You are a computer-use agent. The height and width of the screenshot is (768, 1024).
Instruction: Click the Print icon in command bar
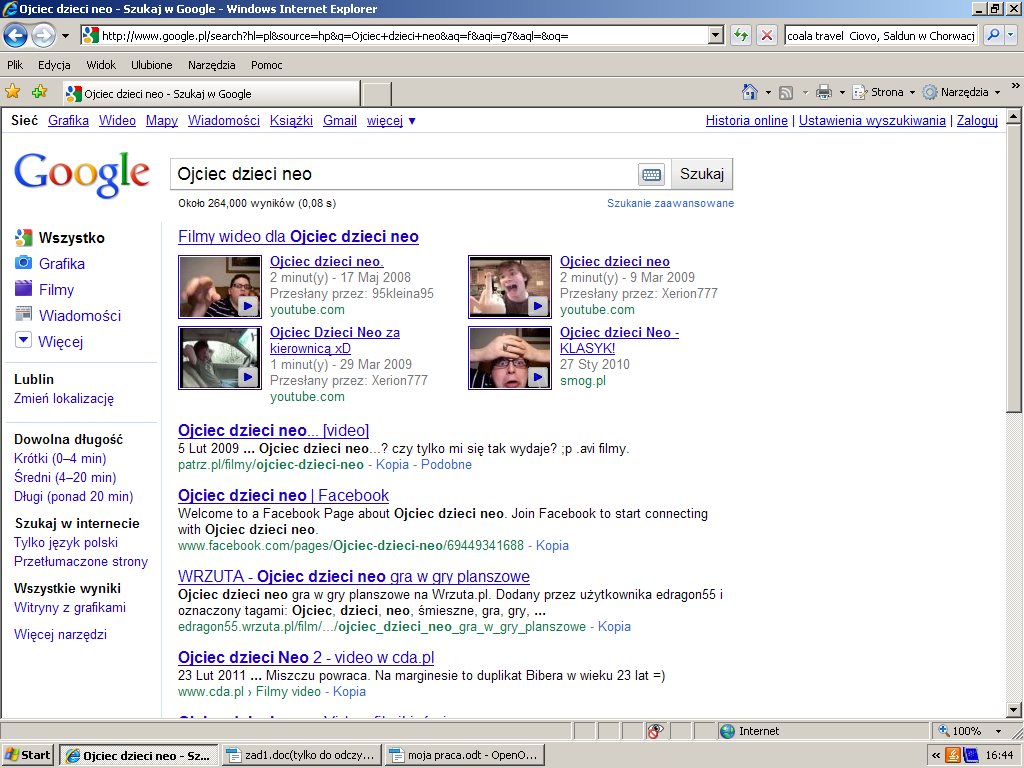coord(823,92)
